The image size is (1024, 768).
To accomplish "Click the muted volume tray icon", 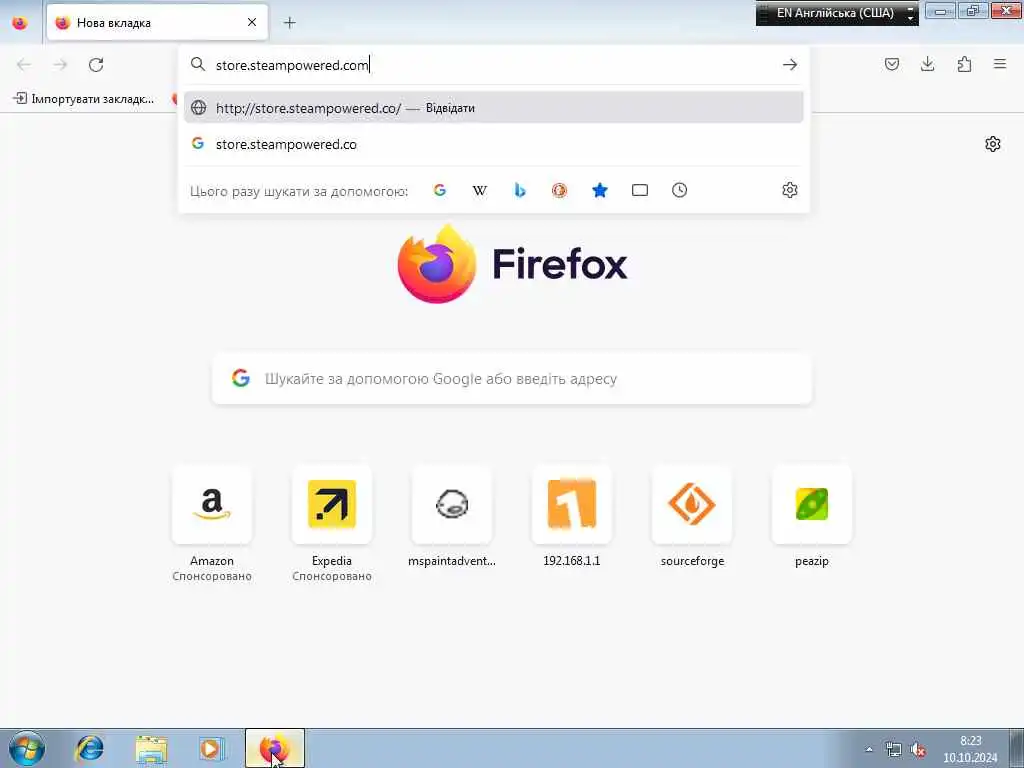I will pos(918,749).
